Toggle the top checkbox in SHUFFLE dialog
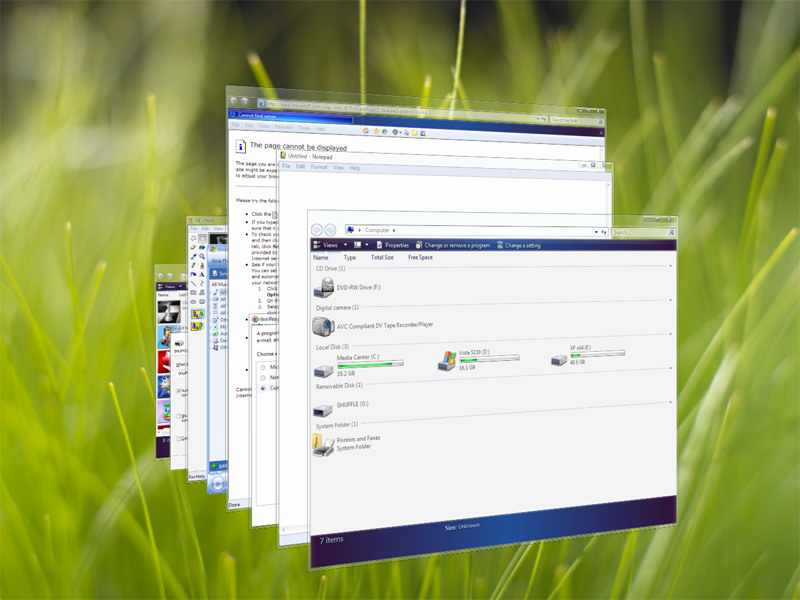Screen dimensions: 800x600 click(178, 391)
